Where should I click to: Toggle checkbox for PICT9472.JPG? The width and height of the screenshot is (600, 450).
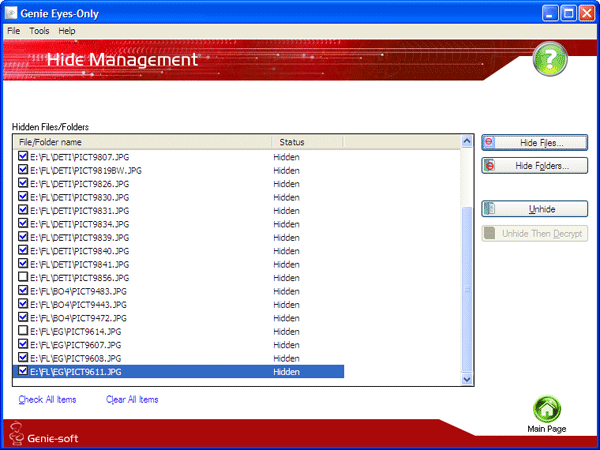pos(23,317)
